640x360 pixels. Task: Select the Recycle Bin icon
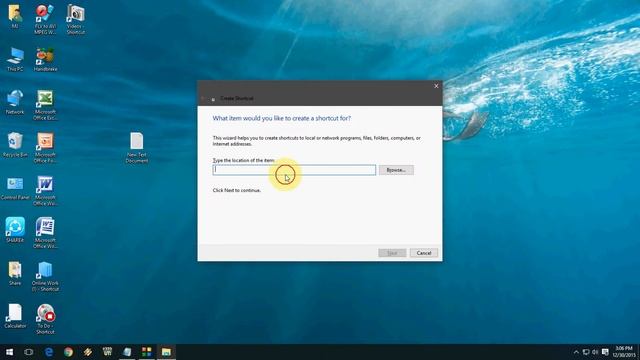click(15, 145)
